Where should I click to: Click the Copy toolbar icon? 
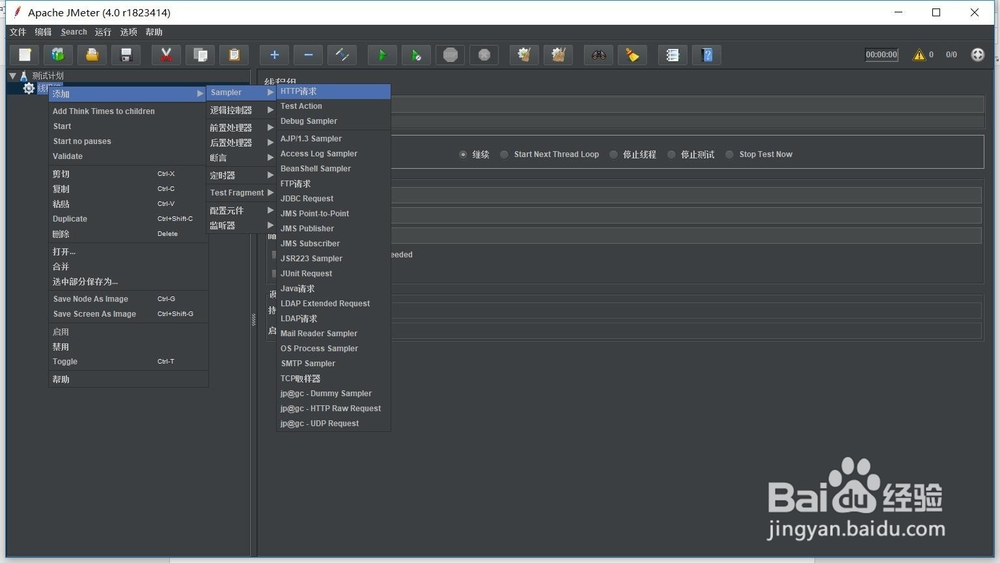tap(200, 55)
